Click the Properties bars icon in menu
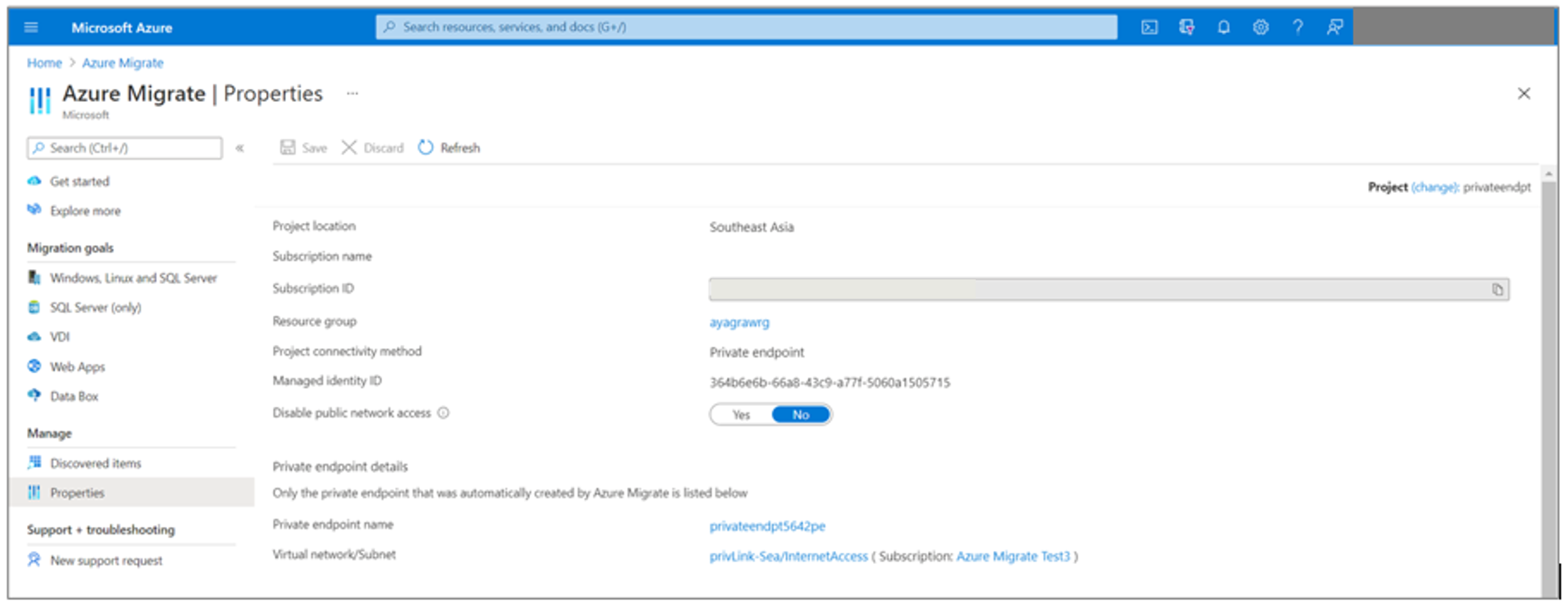The height and width of the screenshot is (603, 1568). (x=34, y=492)
